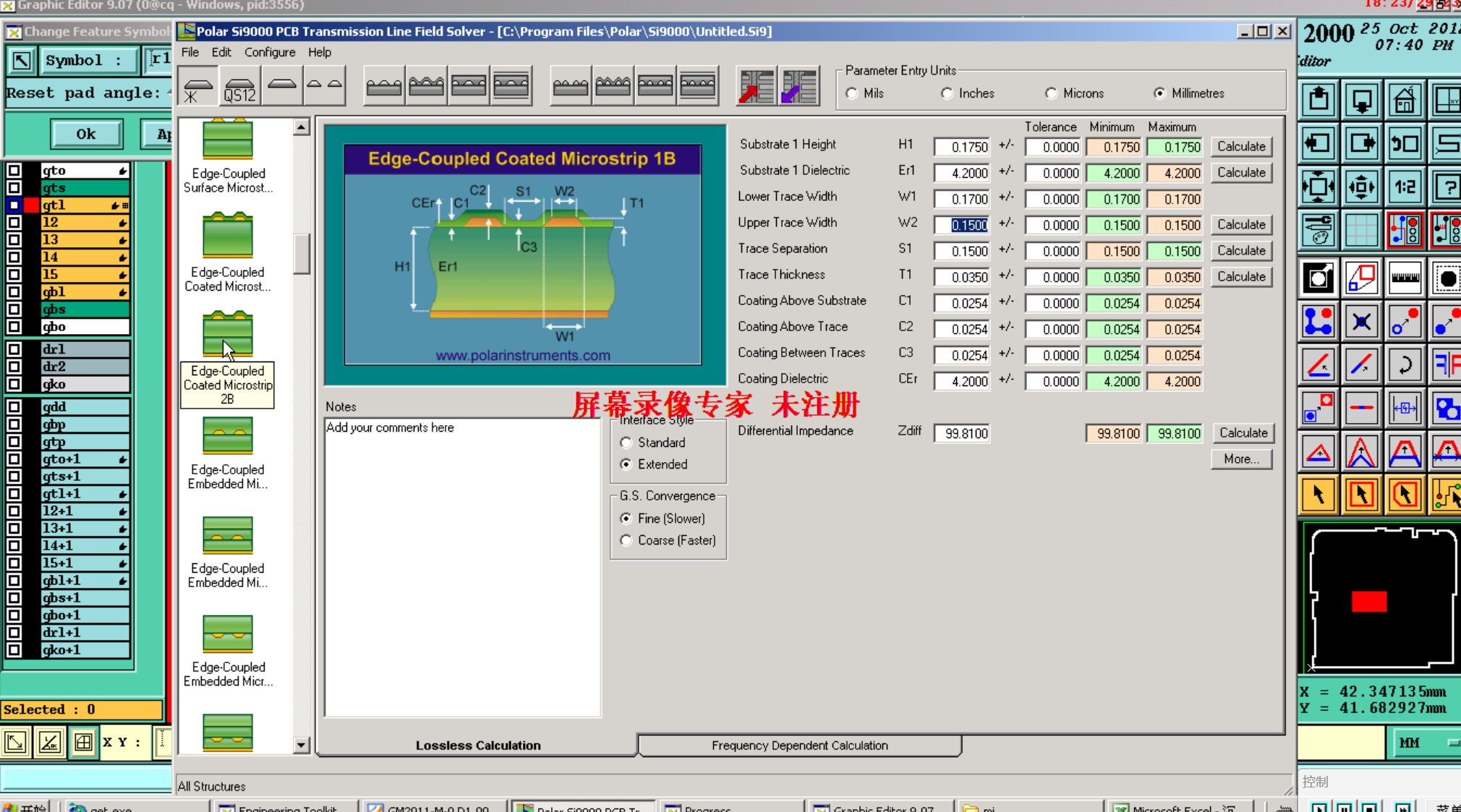
Task: Click Calculate for Trace Separation
Action: tap(1241, 250)
